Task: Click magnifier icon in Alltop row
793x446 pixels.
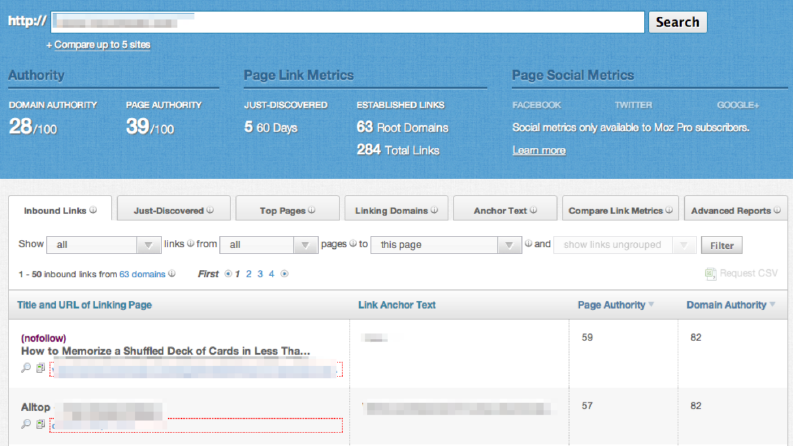Action: (x=26, y=424)
